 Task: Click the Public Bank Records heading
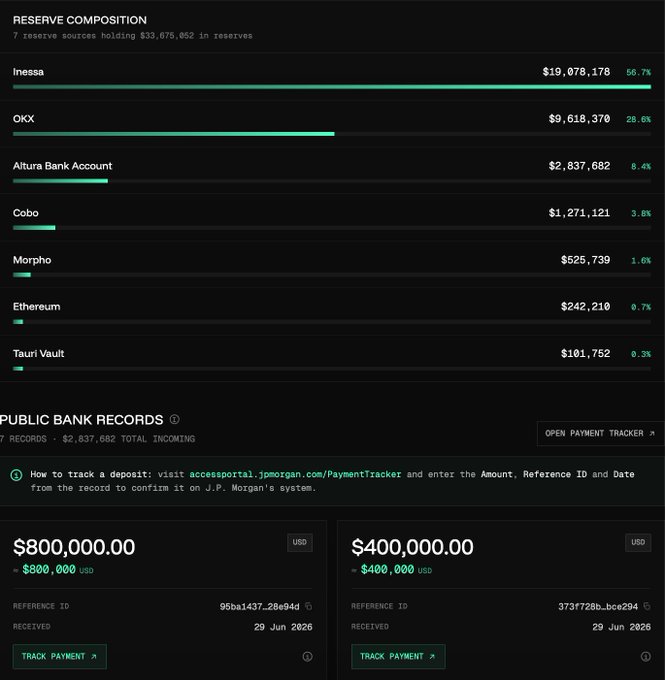(x=82, y=420)
